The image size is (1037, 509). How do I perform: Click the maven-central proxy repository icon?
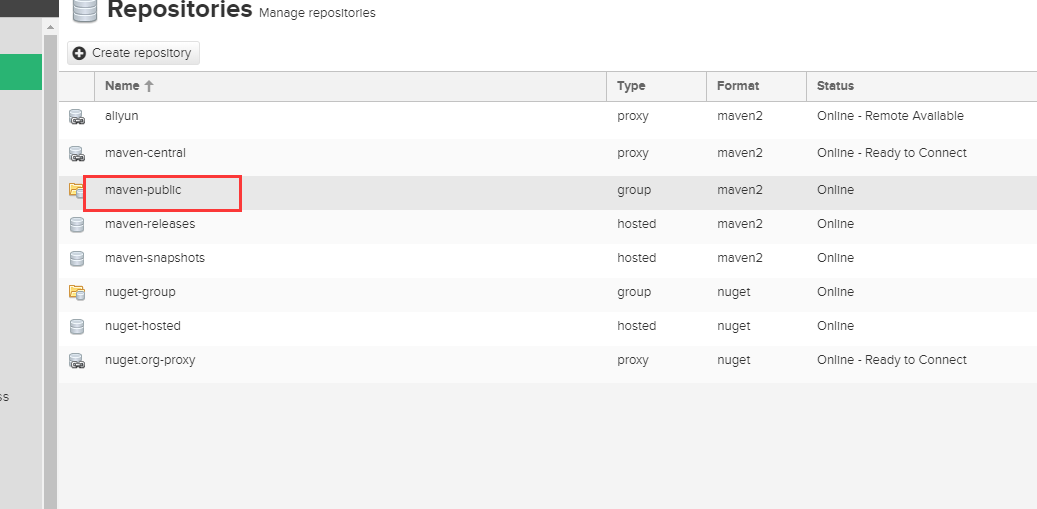tap(77, 154)
